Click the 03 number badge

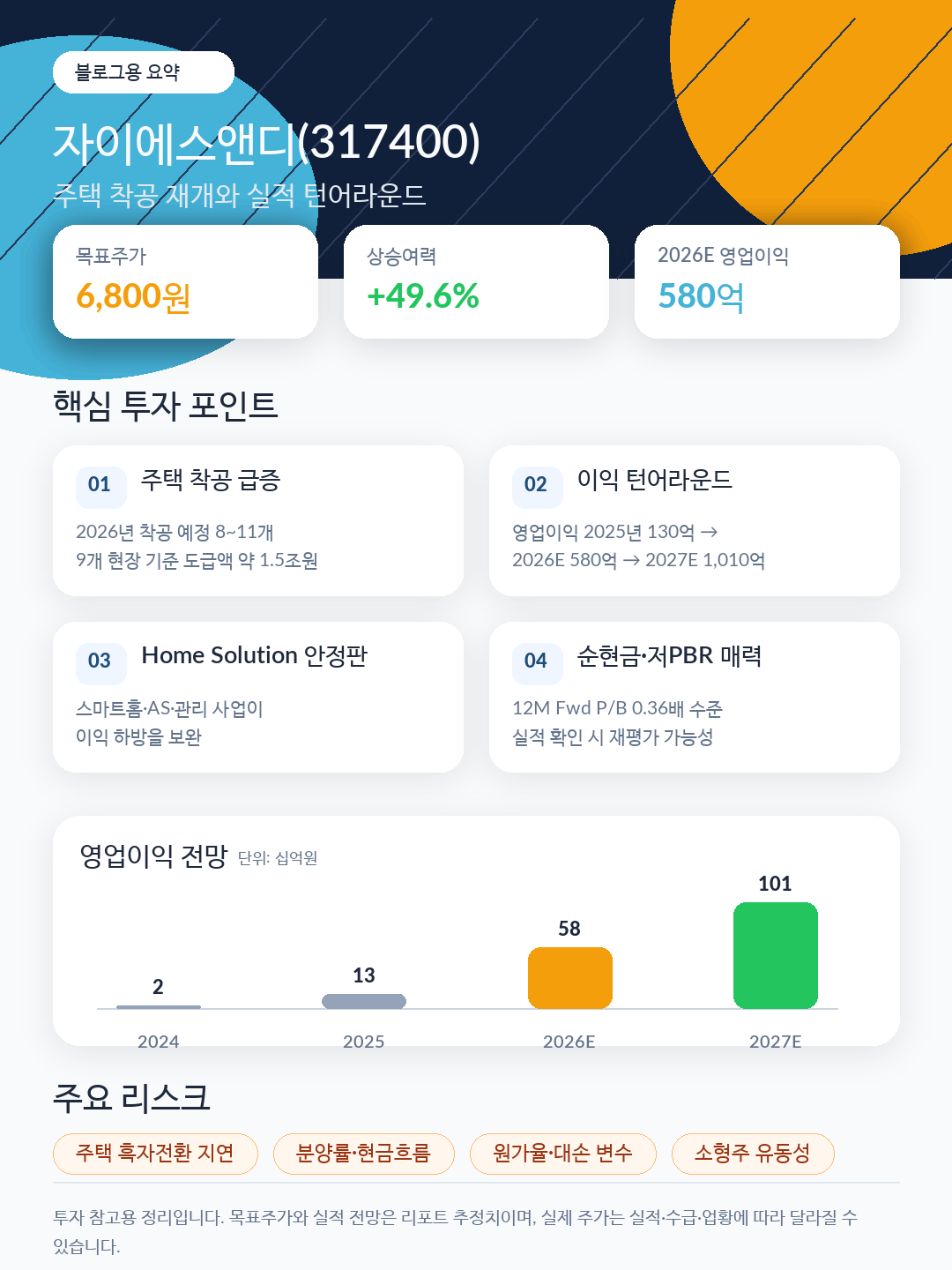(100, 661)
